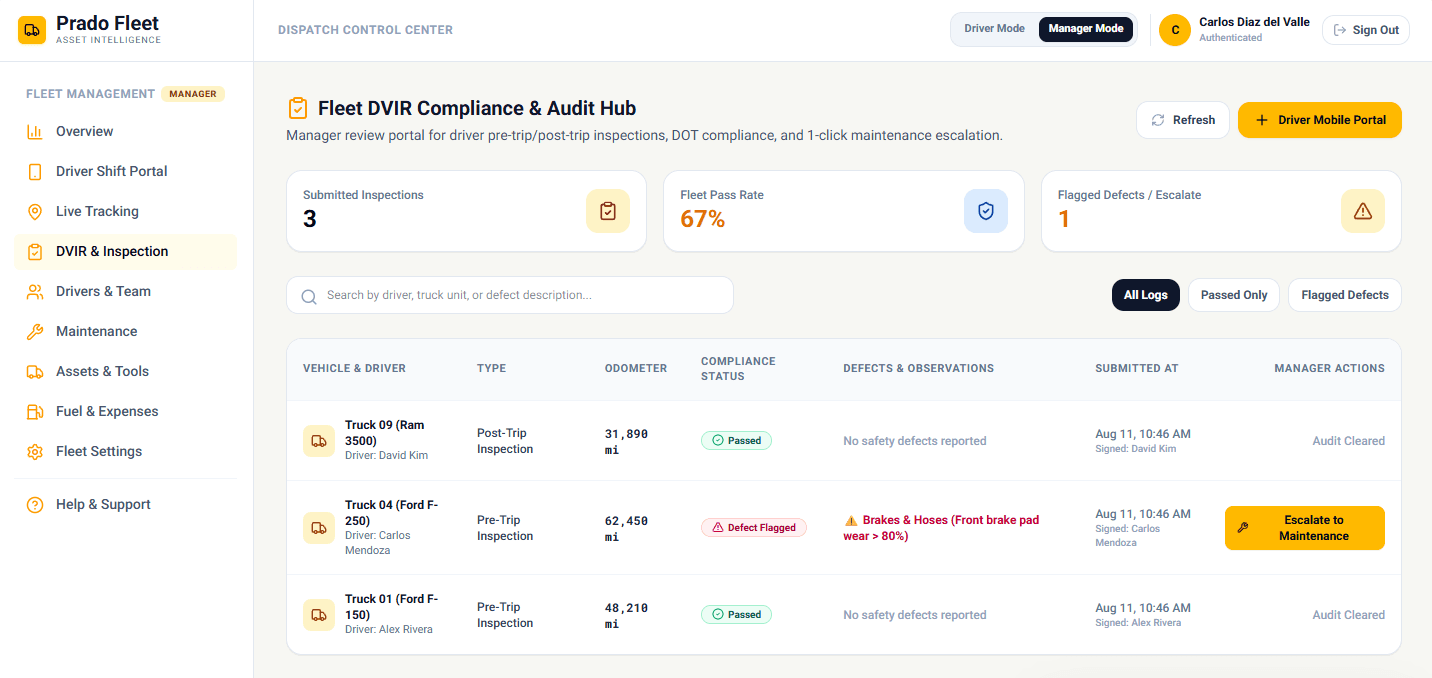Screen dimensions: 1432x678
Task: Click the Driver Shift Portal phone icon
Action: point(35,172)
